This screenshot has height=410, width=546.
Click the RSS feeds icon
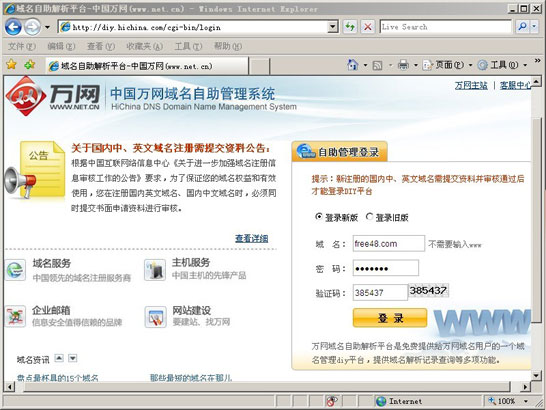point(377,65)
